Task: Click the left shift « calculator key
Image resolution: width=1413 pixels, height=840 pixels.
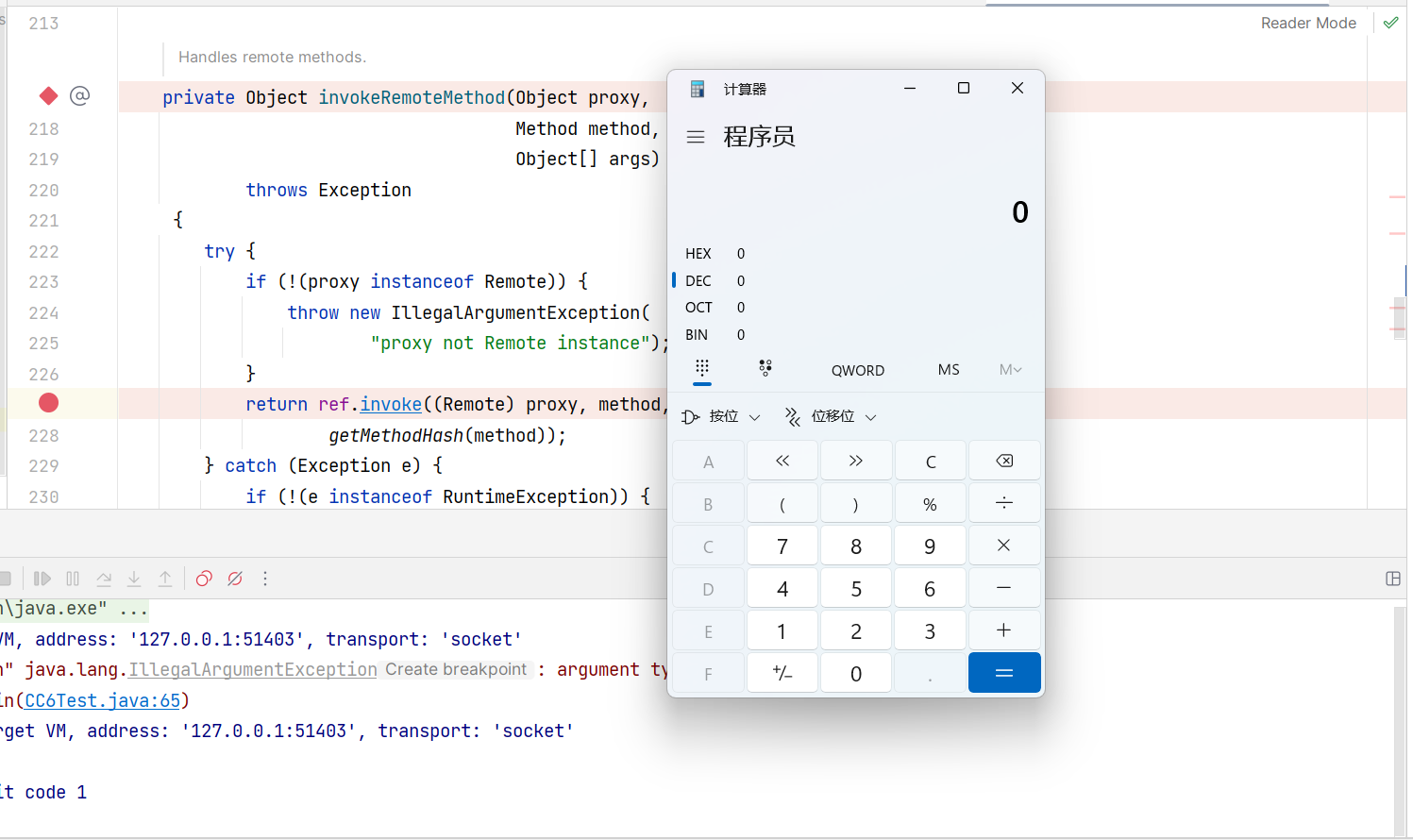Action: click(782, 461)
